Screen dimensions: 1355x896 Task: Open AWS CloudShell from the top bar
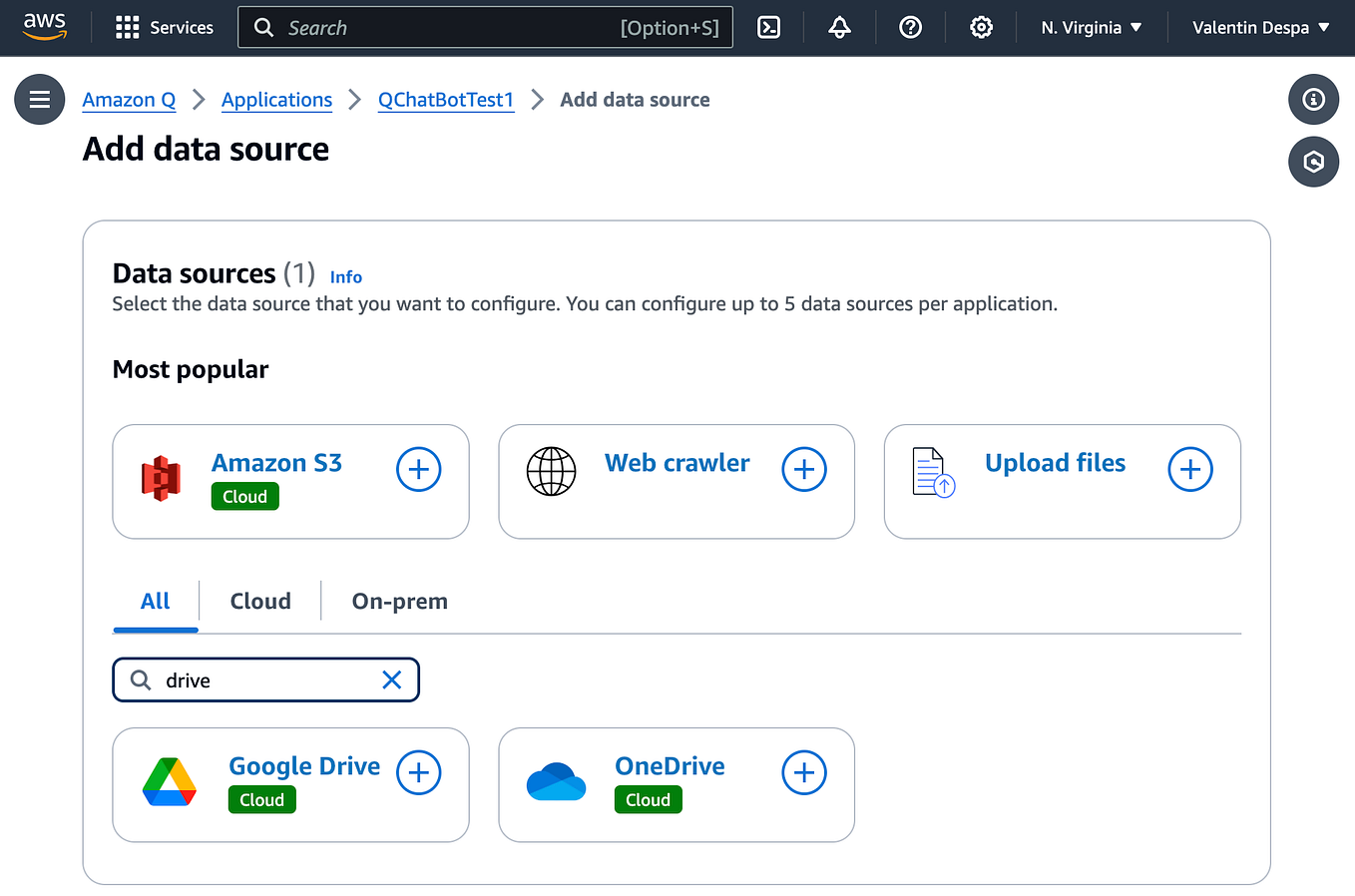[x=768, y=27]
